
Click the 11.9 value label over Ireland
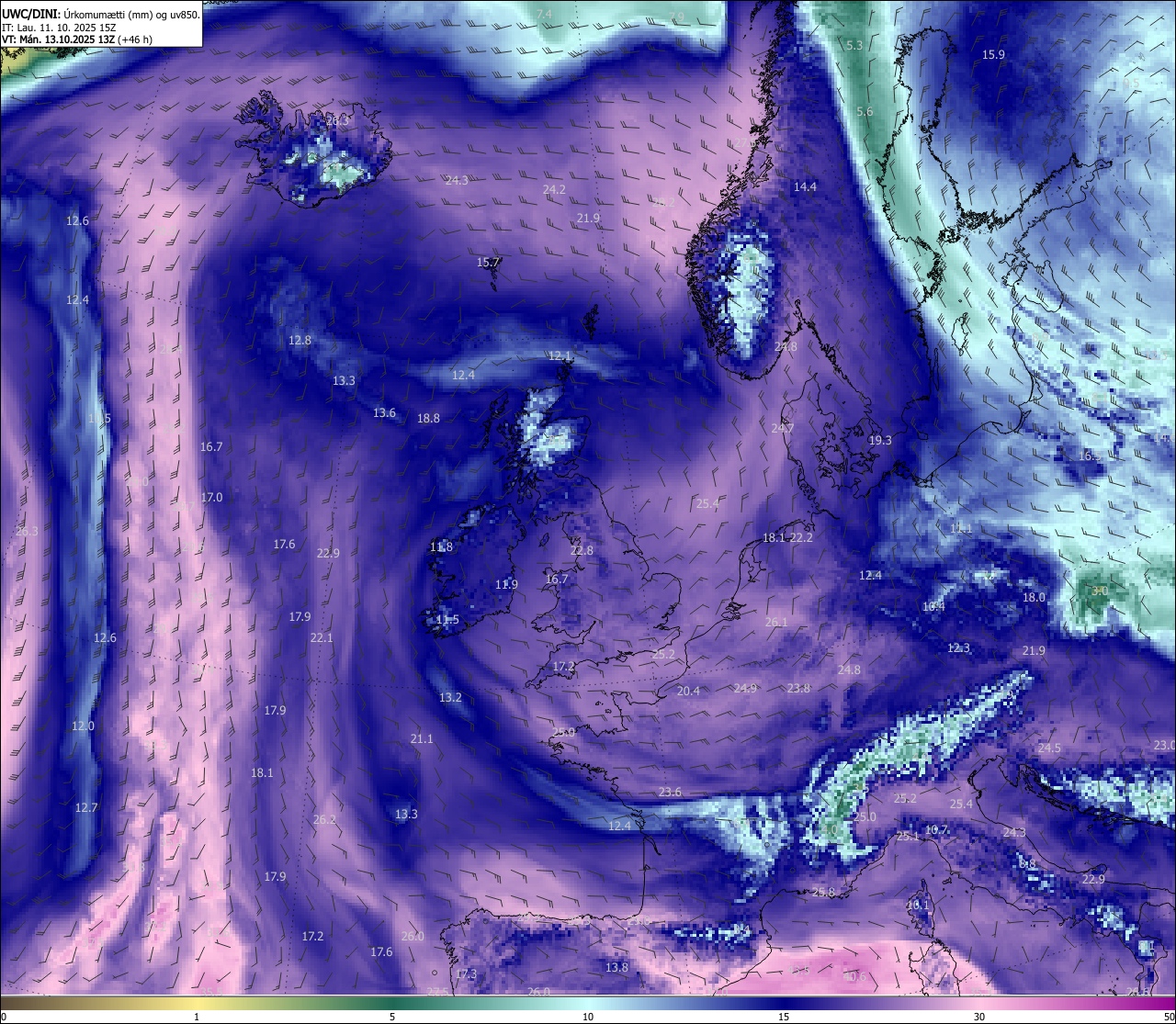(x=506, y=584)
